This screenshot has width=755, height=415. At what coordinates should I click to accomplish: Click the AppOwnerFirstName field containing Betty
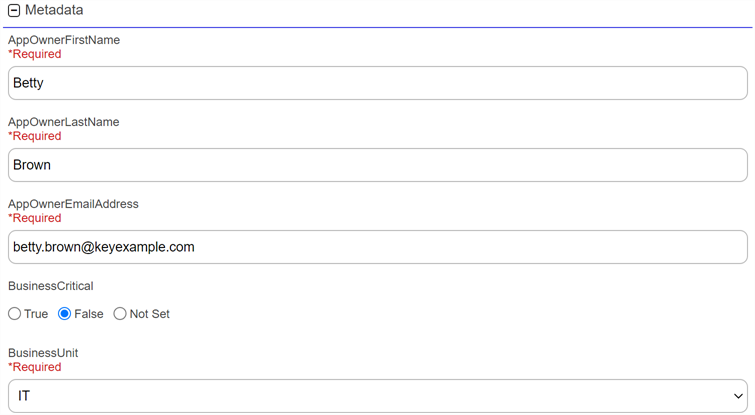377,83
